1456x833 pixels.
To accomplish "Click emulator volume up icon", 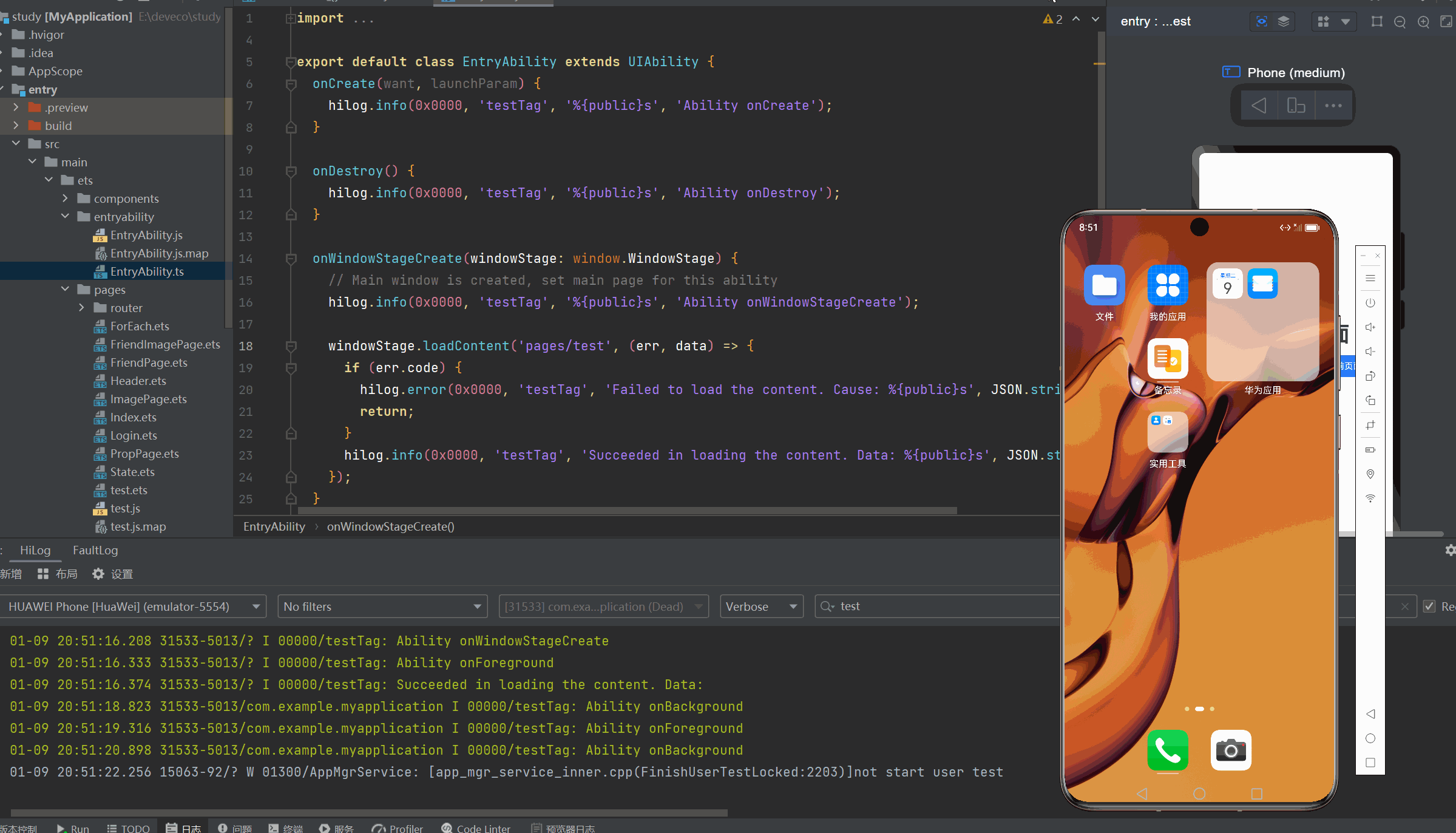I will pos(1370,327).
